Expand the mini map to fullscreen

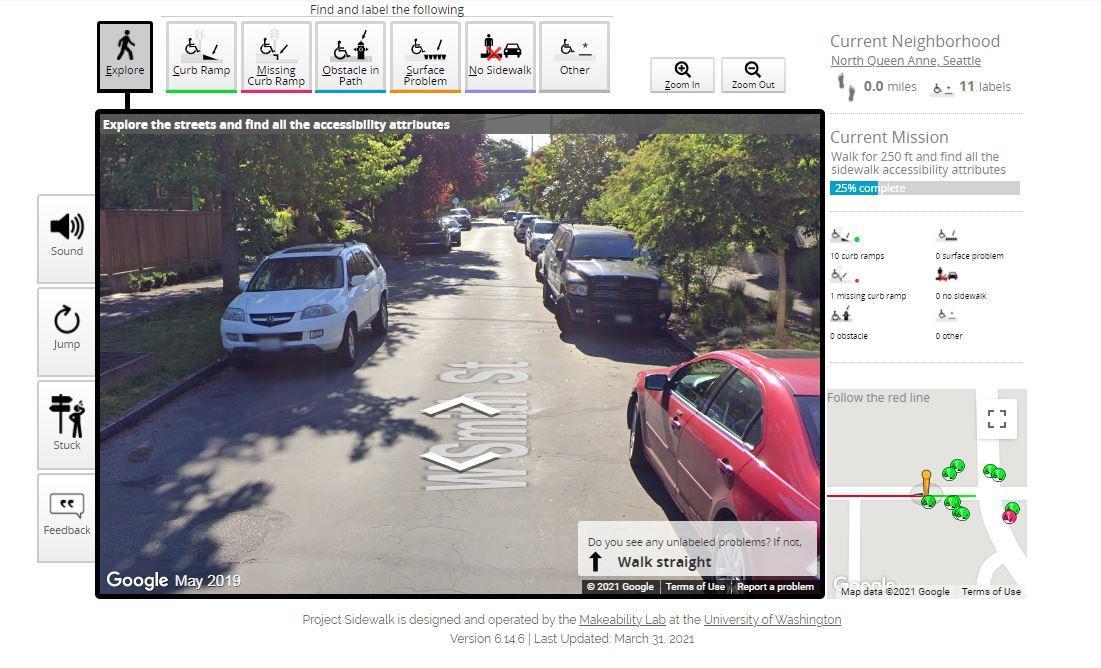point(996,419)
